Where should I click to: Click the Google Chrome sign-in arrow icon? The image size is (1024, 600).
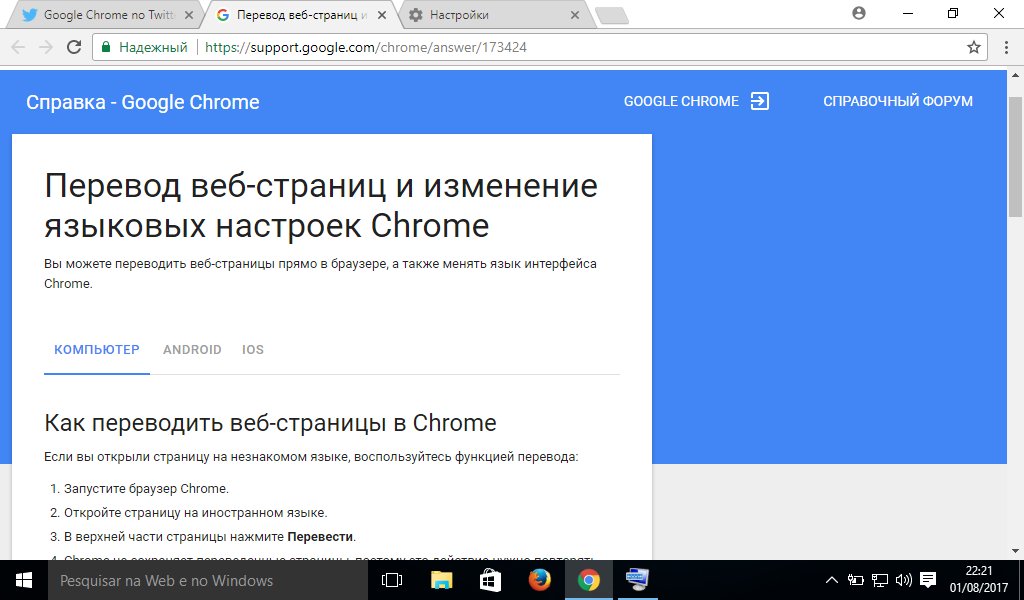pos(760,101)
